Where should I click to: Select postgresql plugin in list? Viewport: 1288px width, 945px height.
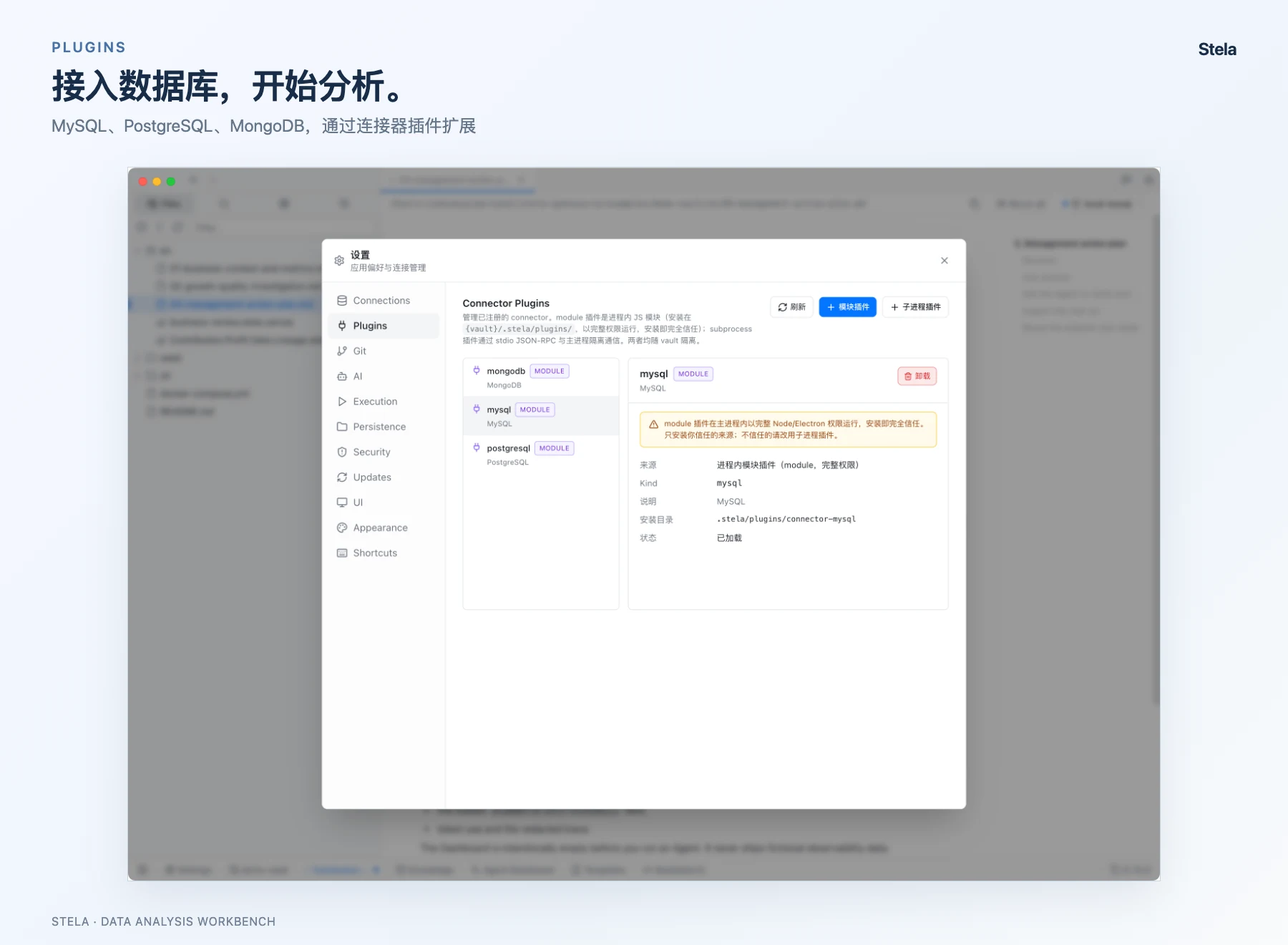541,455
